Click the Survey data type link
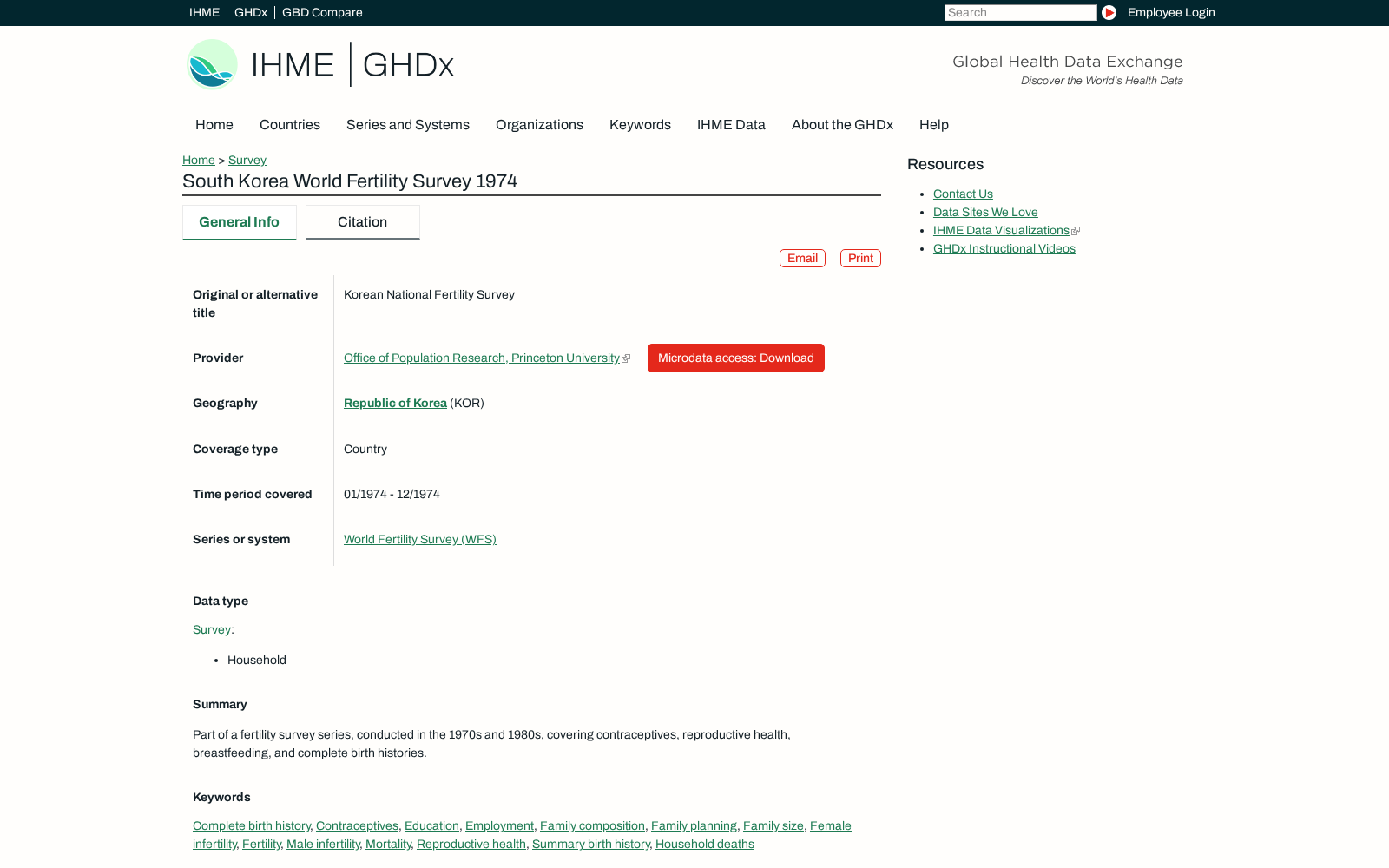 pyautogui.click(x=212, y=630)
